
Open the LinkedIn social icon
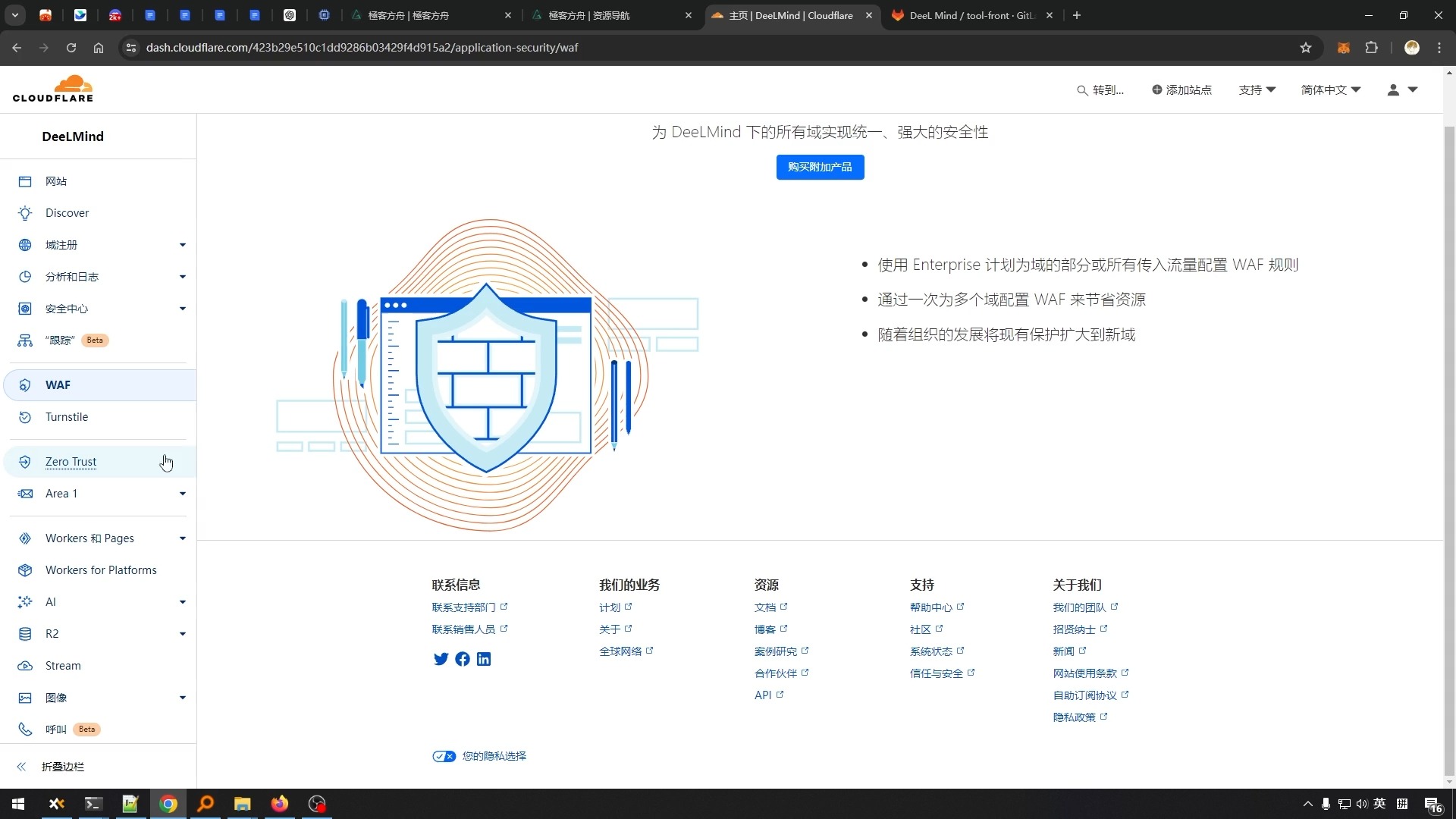[484, 659]
